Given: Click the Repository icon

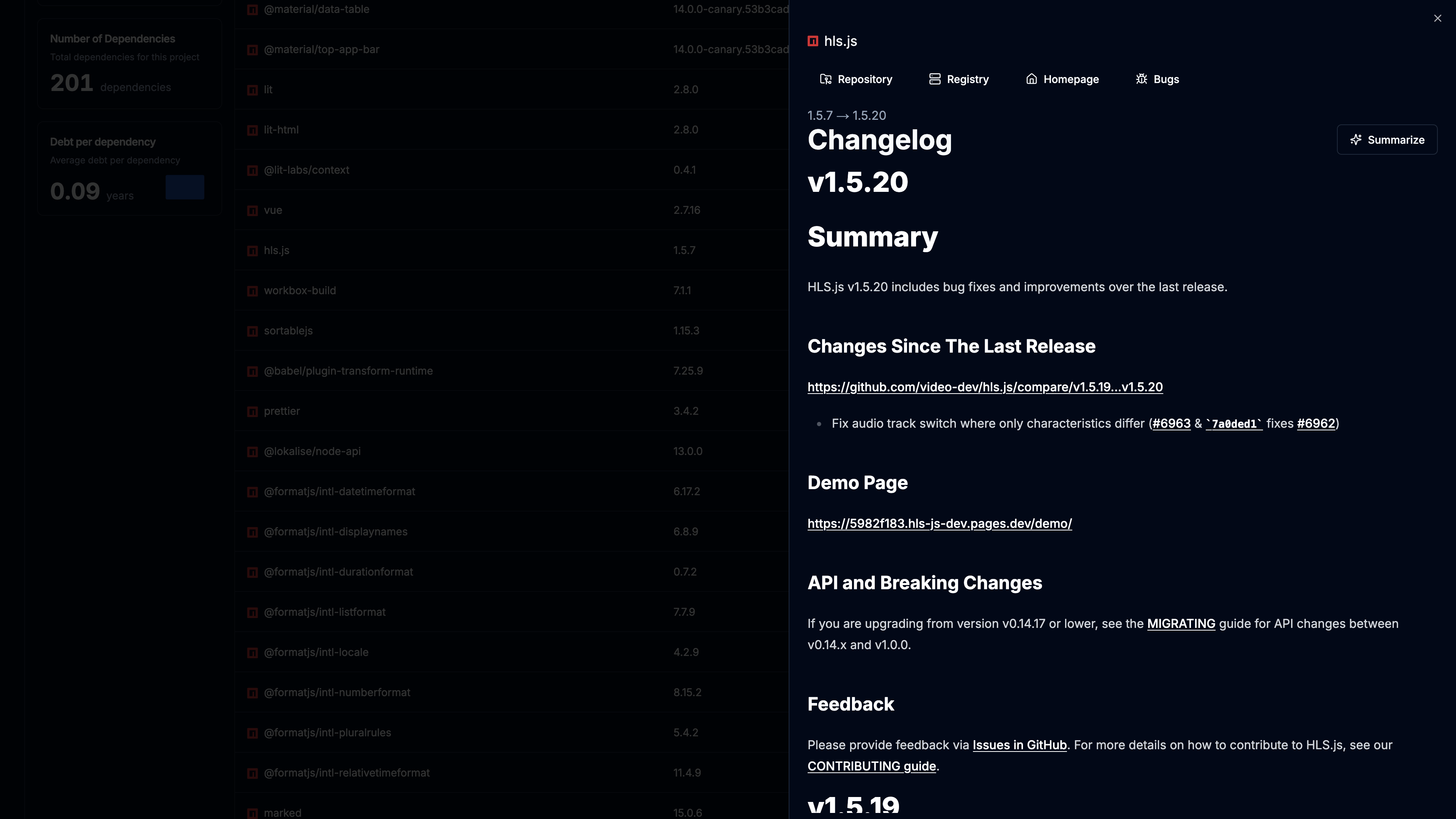Looking at the screenshot, I should pos(826,79).
